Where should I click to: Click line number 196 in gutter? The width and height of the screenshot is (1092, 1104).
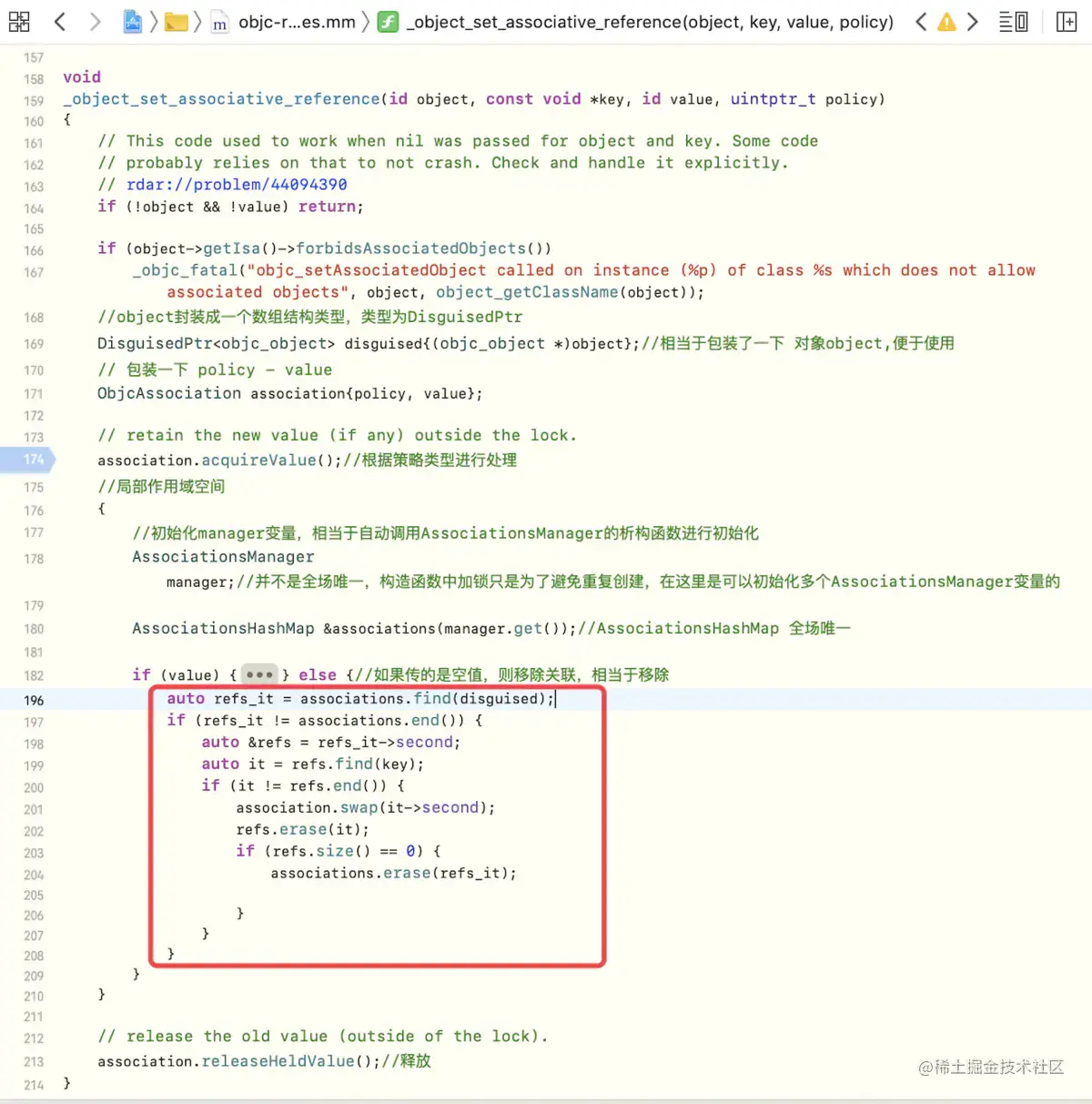[x=34, y=700]
